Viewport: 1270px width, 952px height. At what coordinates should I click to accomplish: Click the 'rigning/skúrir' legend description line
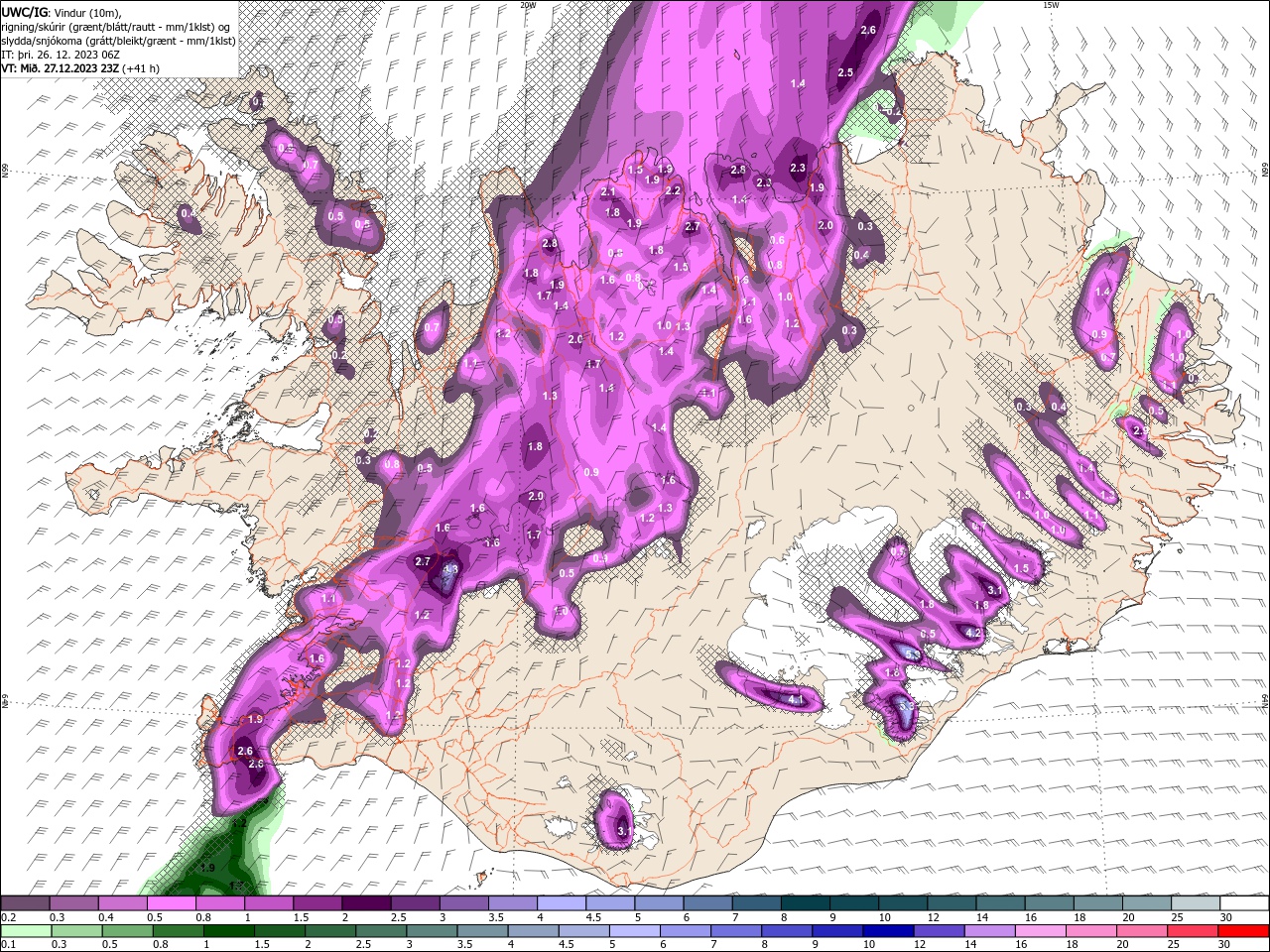click(115, 26)
